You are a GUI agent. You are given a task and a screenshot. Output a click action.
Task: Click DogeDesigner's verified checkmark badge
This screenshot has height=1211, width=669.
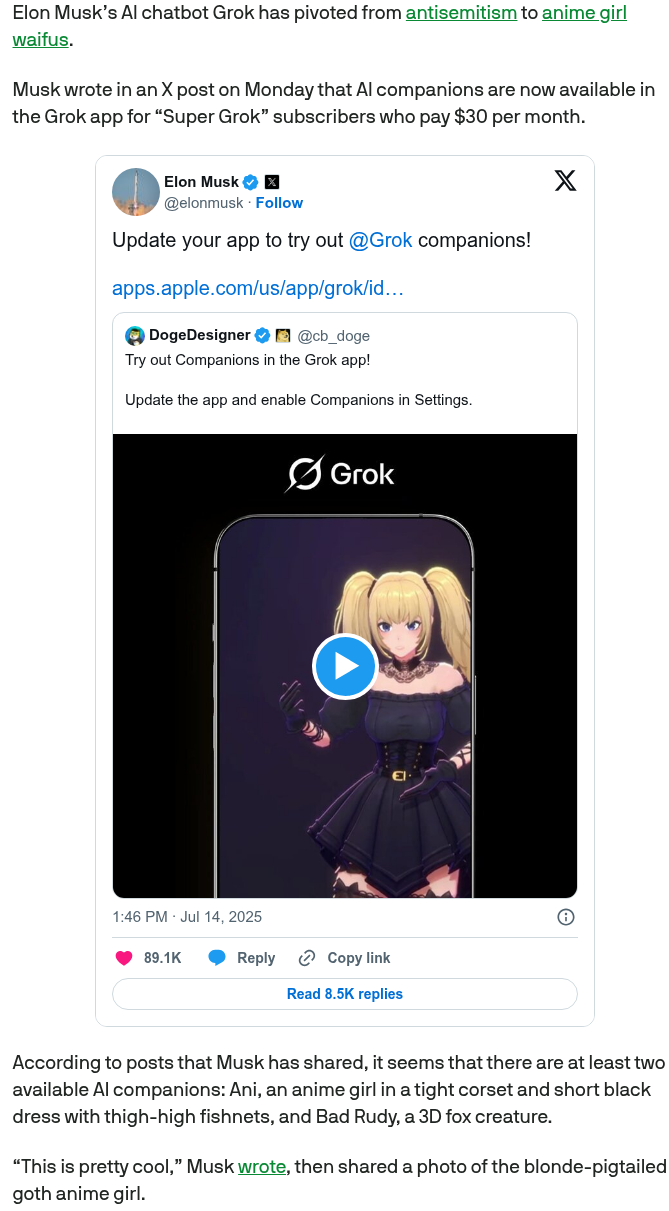262,335
